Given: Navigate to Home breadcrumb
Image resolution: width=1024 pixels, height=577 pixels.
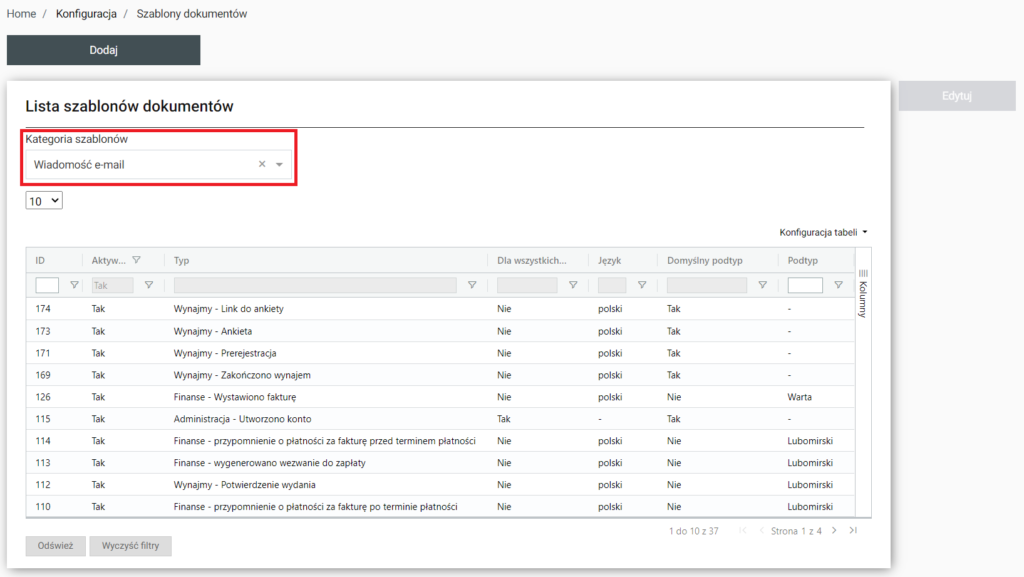Looking at the screenshot, I should pyautogui.click(x=21, y=14).
